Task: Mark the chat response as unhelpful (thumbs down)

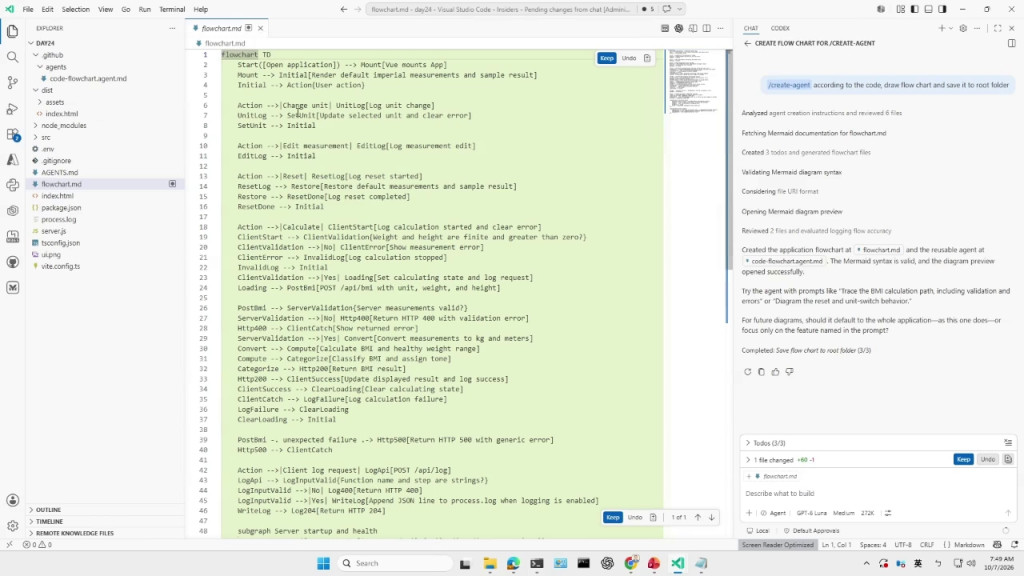Action: pos(790,372)
